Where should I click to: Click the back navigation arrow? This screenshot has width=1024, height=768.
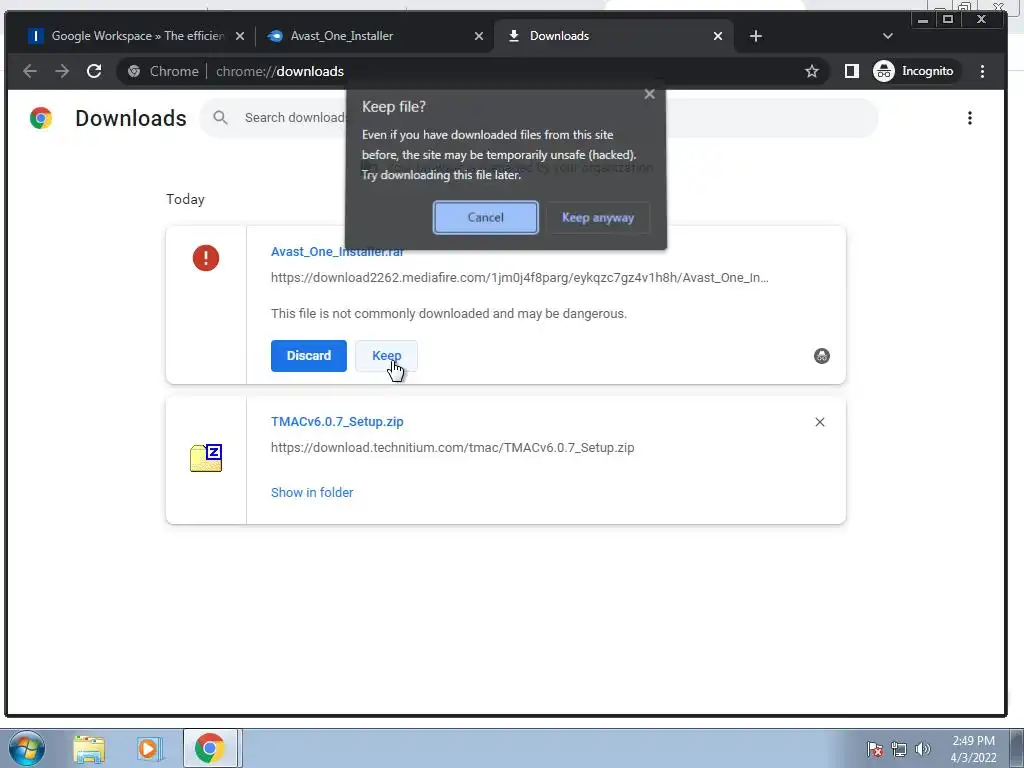pyautogui.click(x=30, y=71)
